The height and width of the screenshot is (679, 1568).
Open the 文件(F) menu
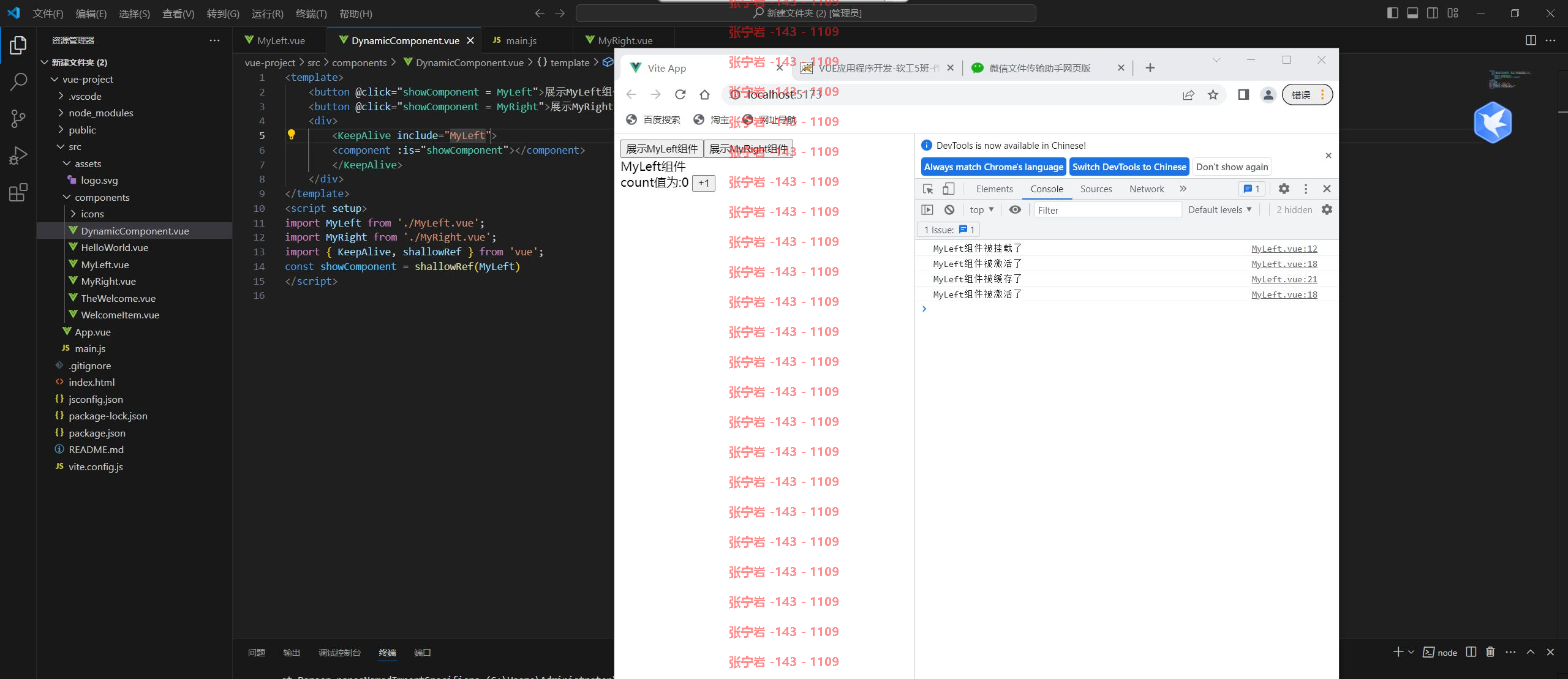(48, 13)
